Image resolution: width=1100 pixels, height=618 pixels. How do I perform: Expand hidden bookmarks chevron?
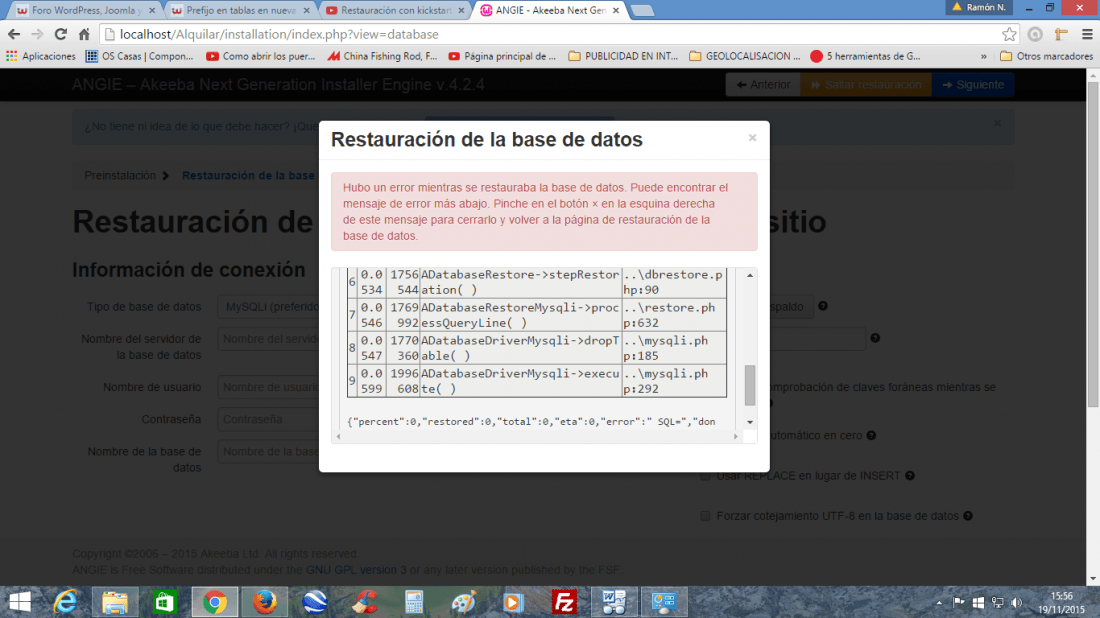tap(984, 56)
